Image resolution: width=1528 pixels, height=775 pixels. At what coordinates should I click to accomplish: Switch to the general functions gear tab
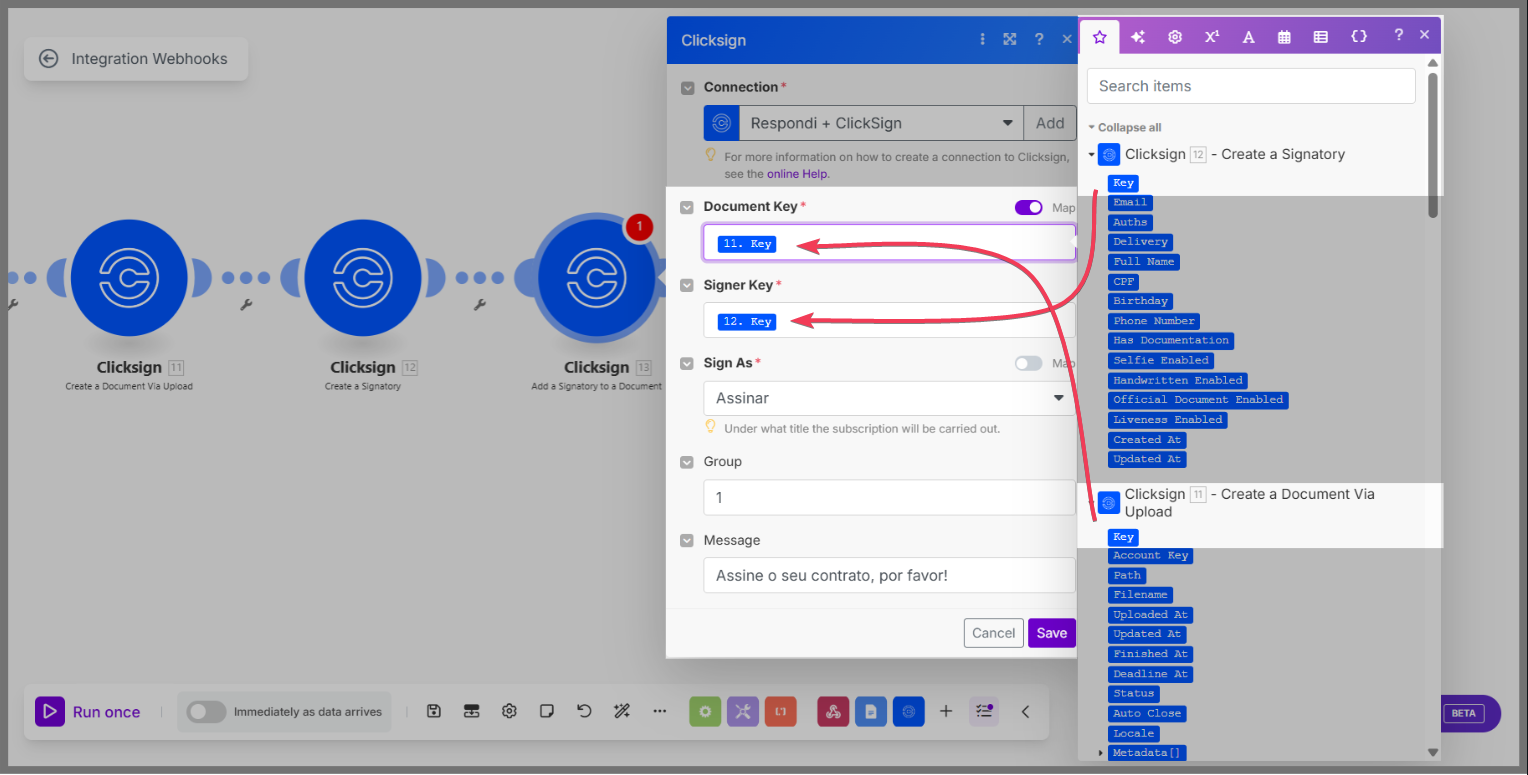(1175, 37)
